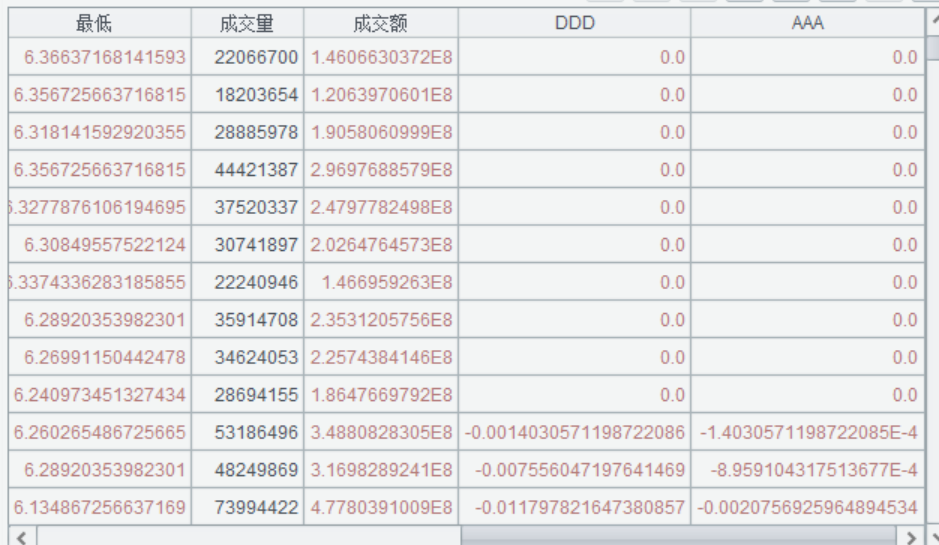The image size is (939, 545).
Task: Select cell 1.2063970601E8
Action: [381, 95]
